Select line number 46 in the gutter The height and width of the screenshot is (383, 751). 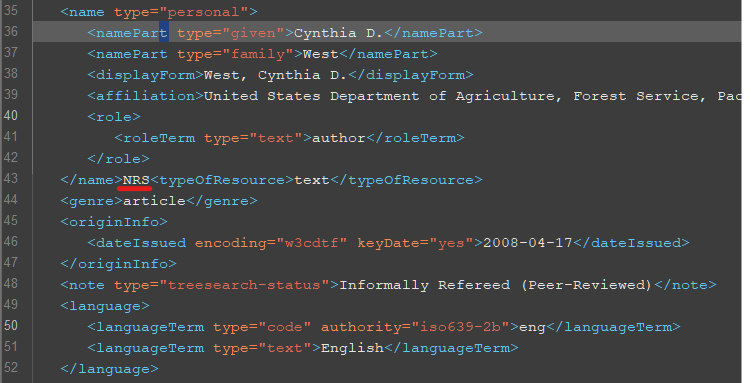(11, 242)
